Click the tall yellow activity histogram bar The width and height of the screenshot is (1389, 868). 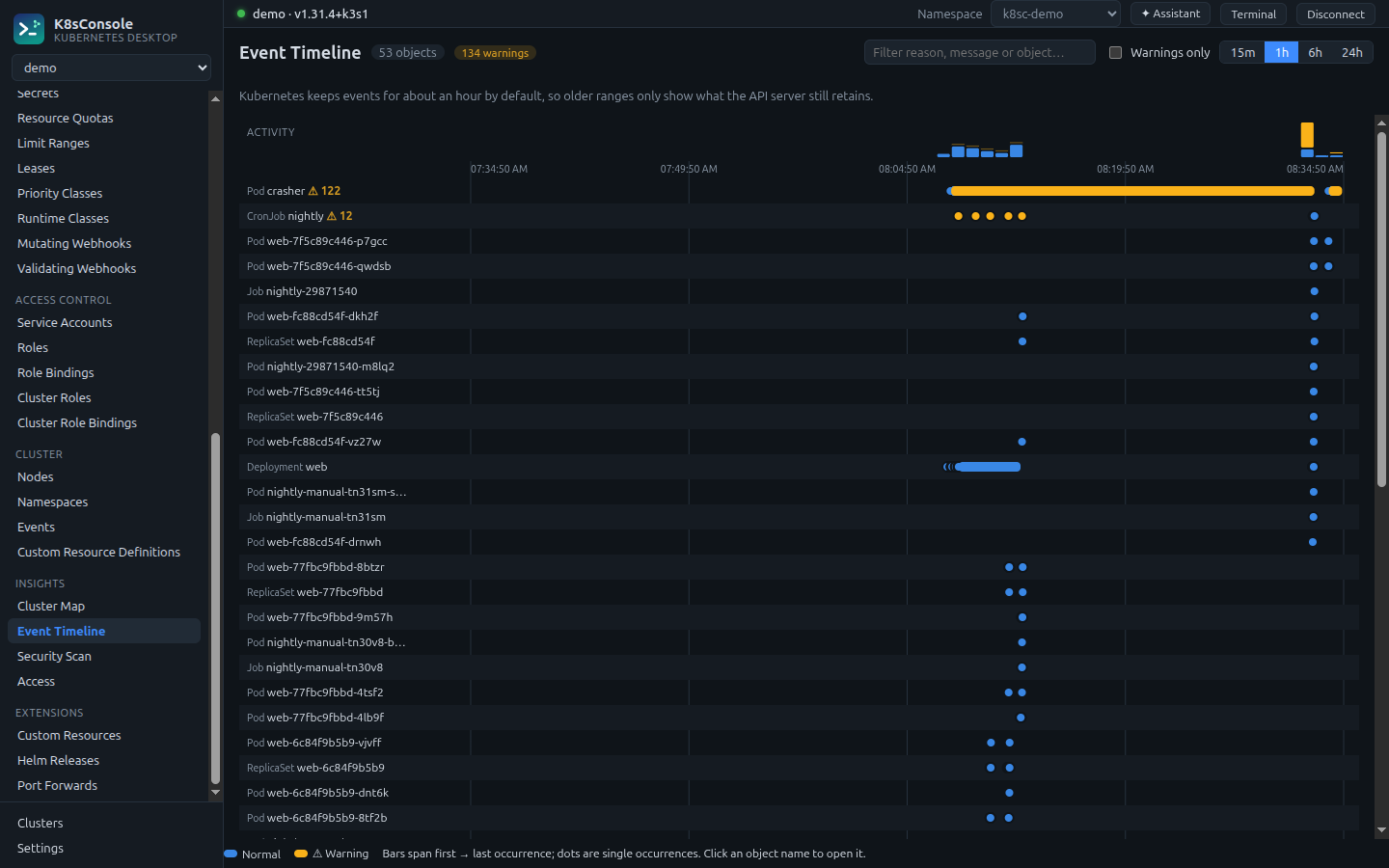[x=1307, y=135]
